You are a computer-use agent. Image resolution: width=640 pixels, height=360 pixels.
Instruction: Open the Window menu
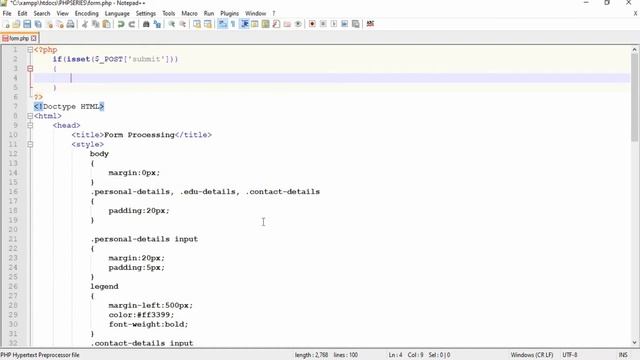point(256,13)
